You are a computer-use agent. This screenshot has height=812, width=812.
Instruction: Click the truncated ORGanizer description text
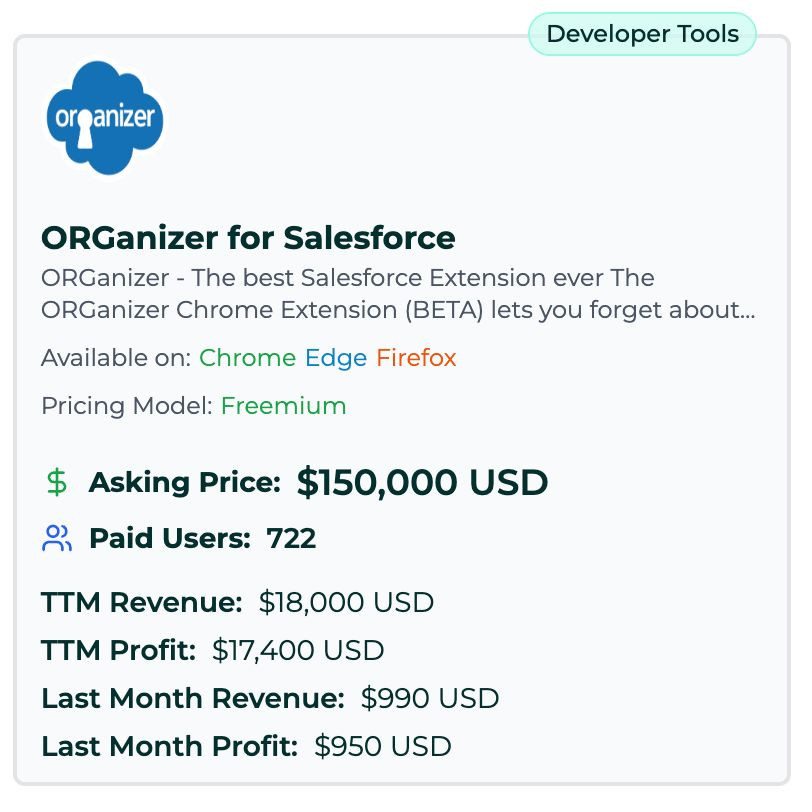[x=398, y=294]
